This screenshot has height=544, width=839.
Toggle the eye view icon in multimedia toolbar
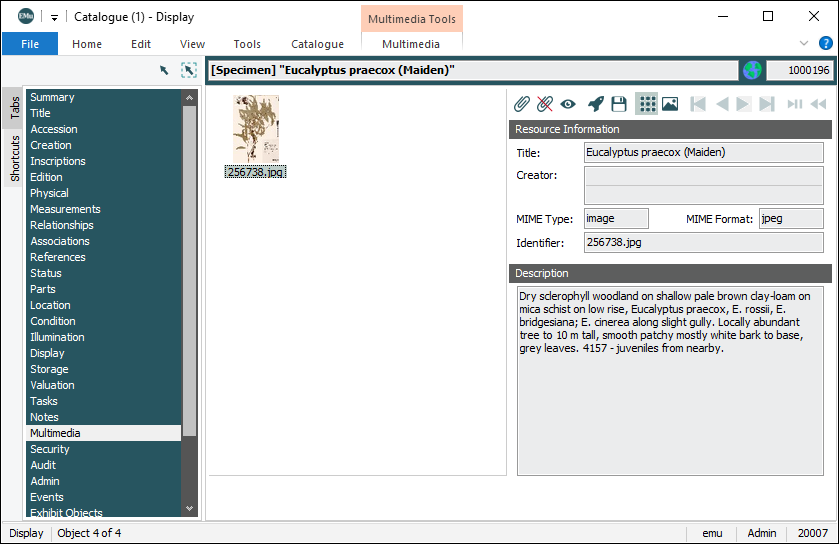pyautogui.click(x=568, y=104)
